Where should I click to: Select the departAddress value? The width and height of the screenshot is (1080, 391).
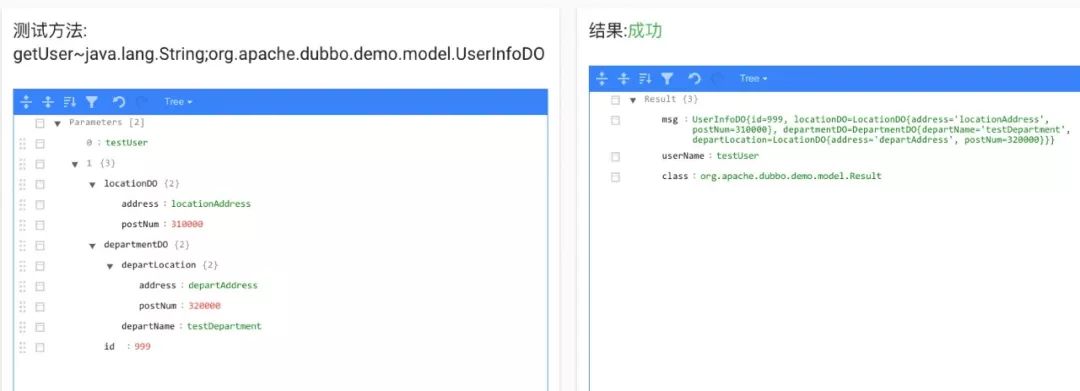click(222, 286)
